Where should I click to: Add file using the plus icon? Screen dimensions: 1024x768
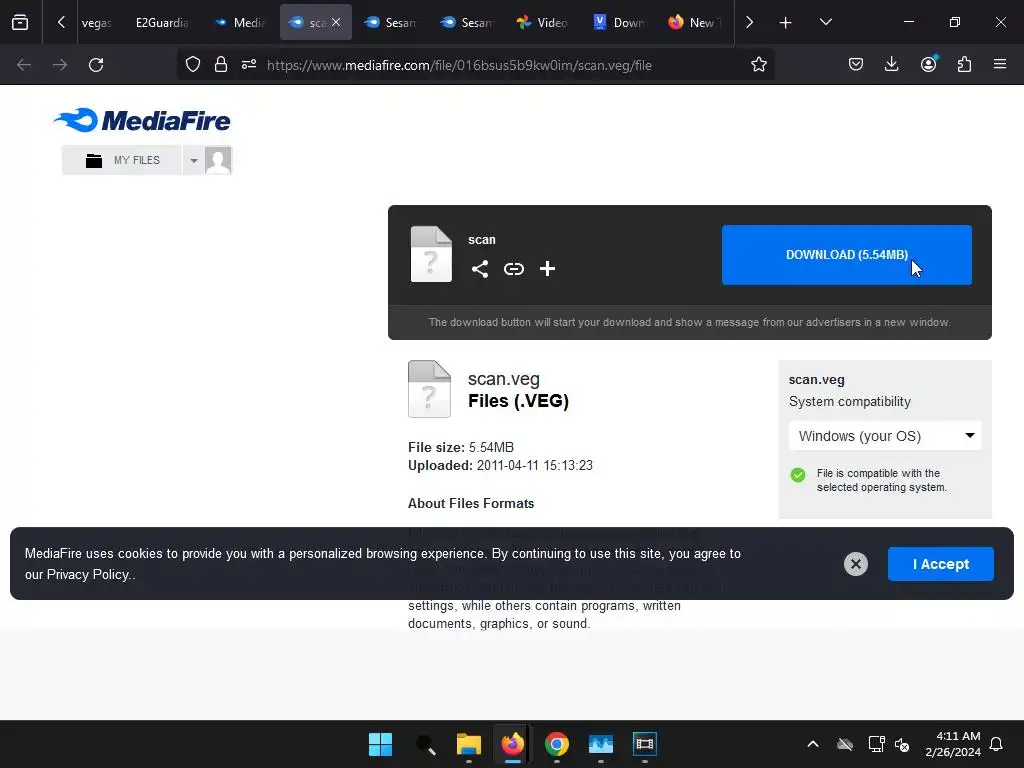point(547,268)
